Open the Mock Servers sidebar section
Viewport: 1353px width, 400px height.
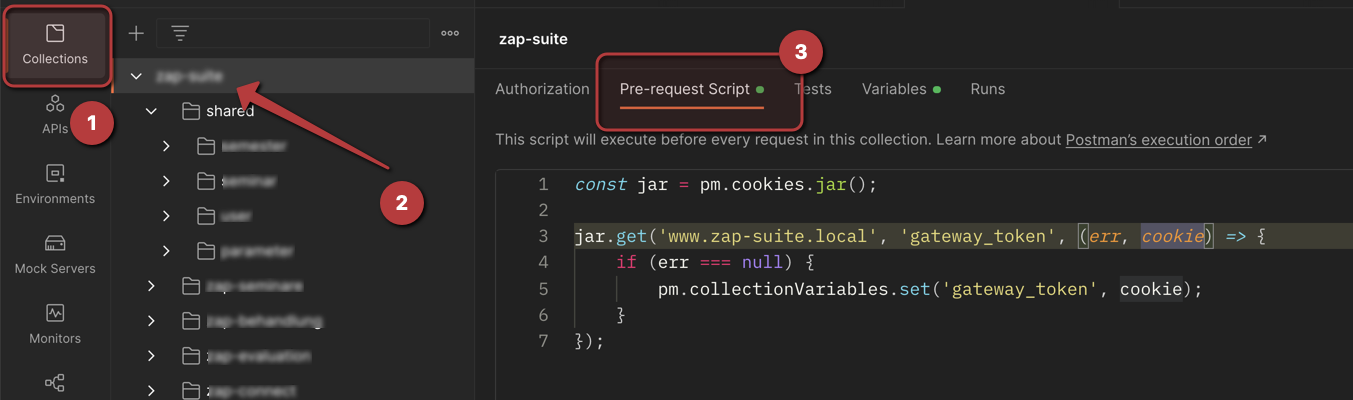click(x=55, y=256)
